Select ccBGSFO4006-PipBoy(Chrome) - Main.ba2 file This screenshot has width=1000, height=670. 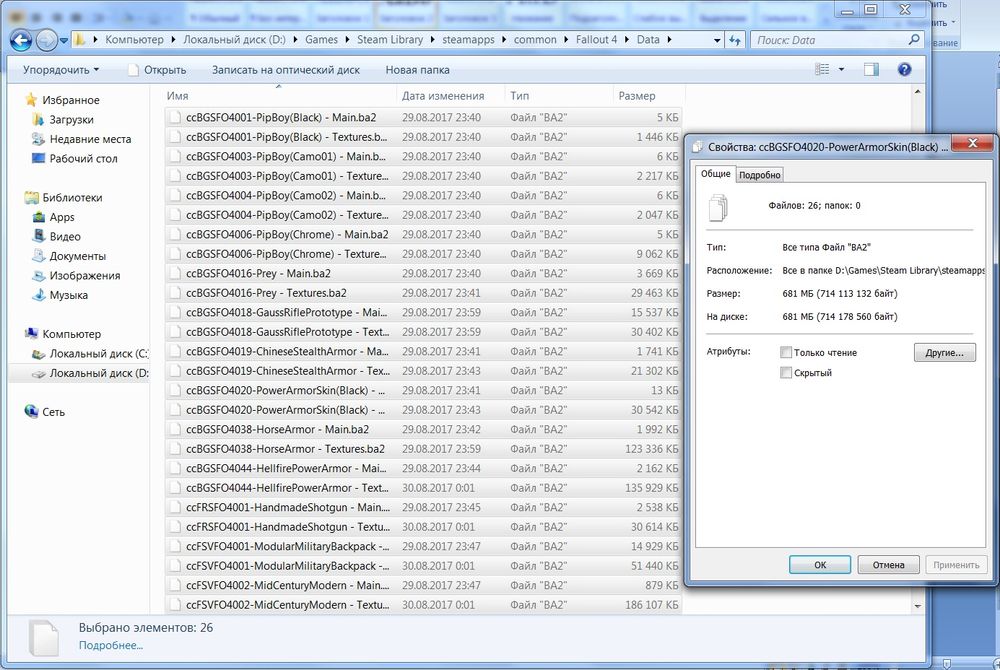423,235
